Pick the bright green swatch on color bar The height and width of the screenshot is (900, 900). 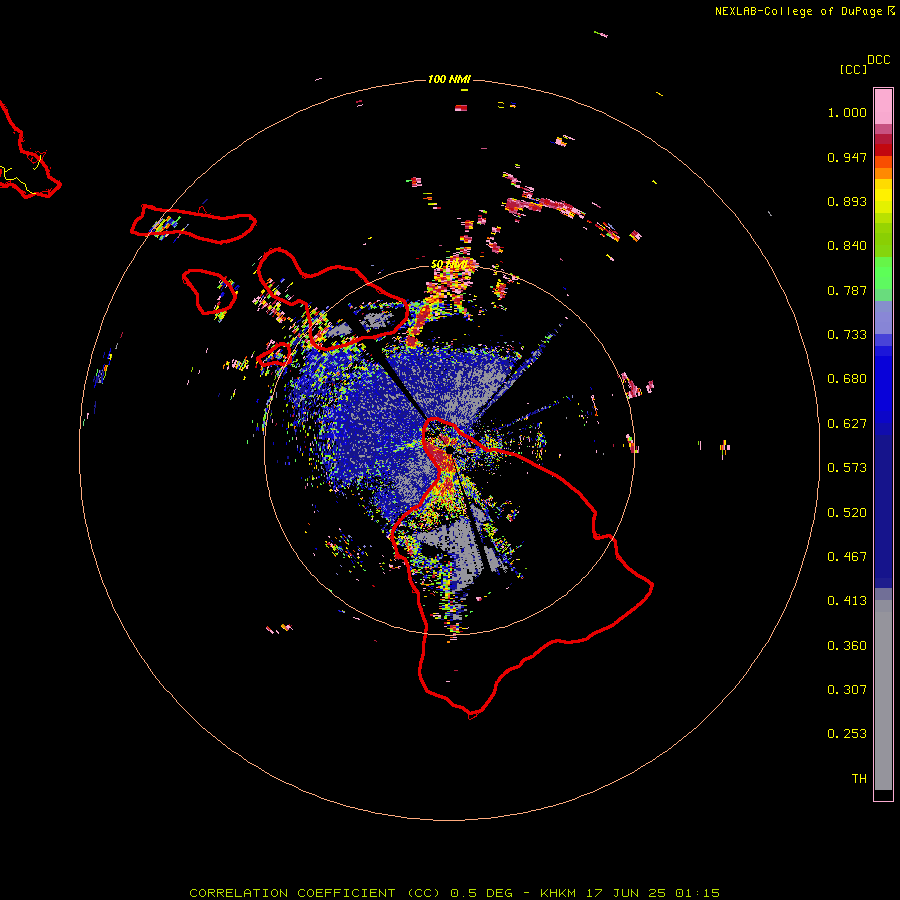(x=883, y=273)
